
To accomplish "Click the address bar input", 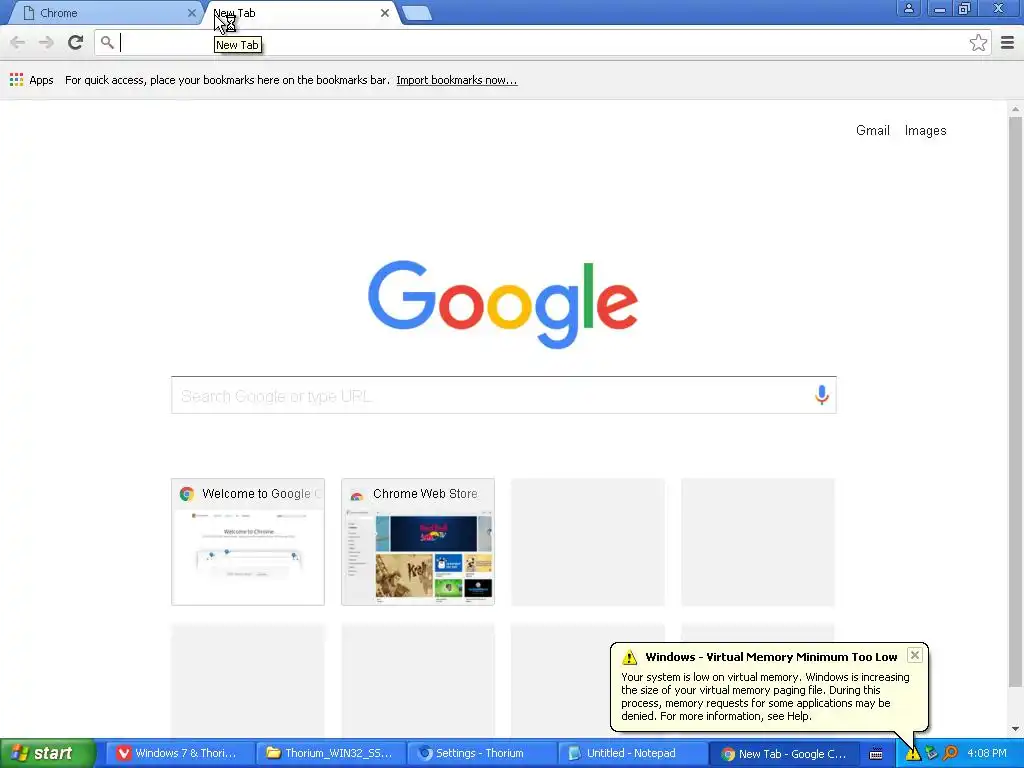I will 542,43.
